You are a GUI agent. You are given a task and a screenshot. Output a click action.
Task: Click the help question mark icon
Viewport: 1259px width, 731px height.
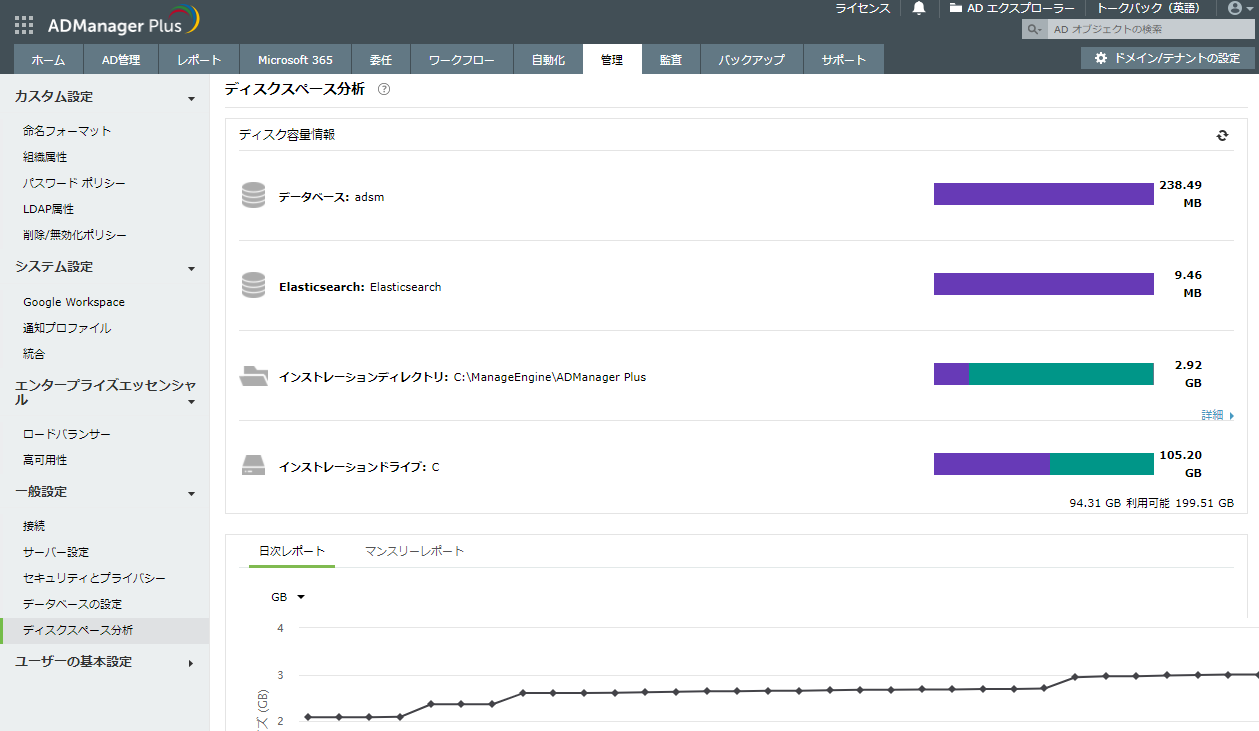point(384,89)
